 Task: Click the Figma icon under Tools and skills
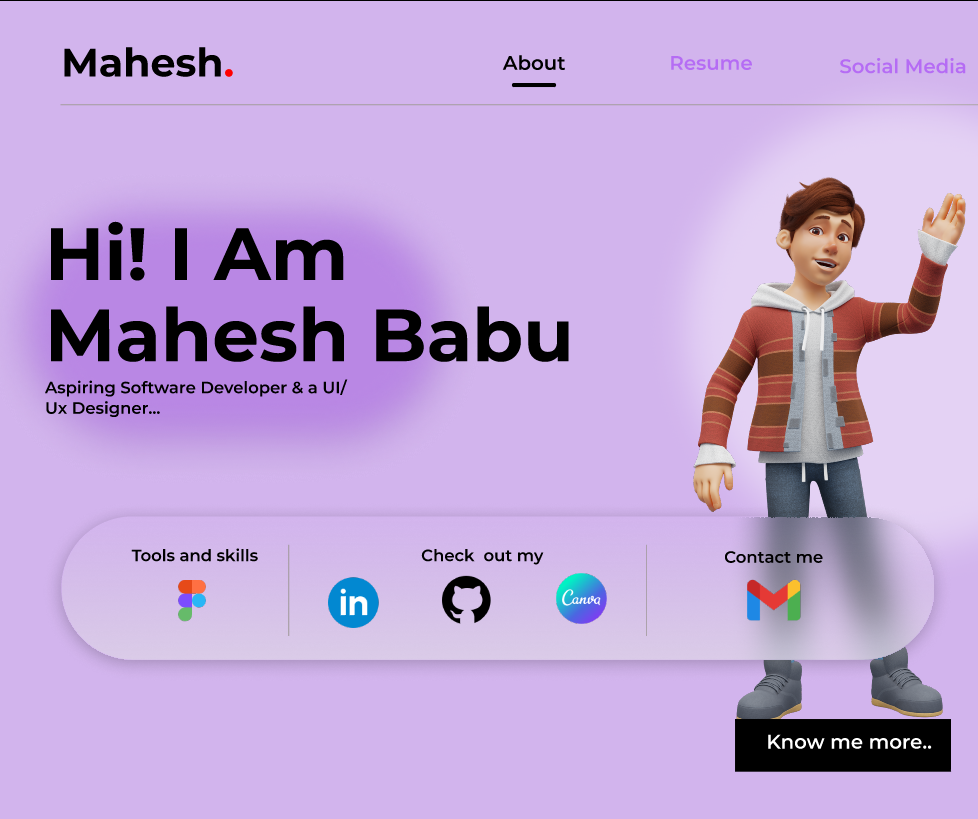click(191, 600)
